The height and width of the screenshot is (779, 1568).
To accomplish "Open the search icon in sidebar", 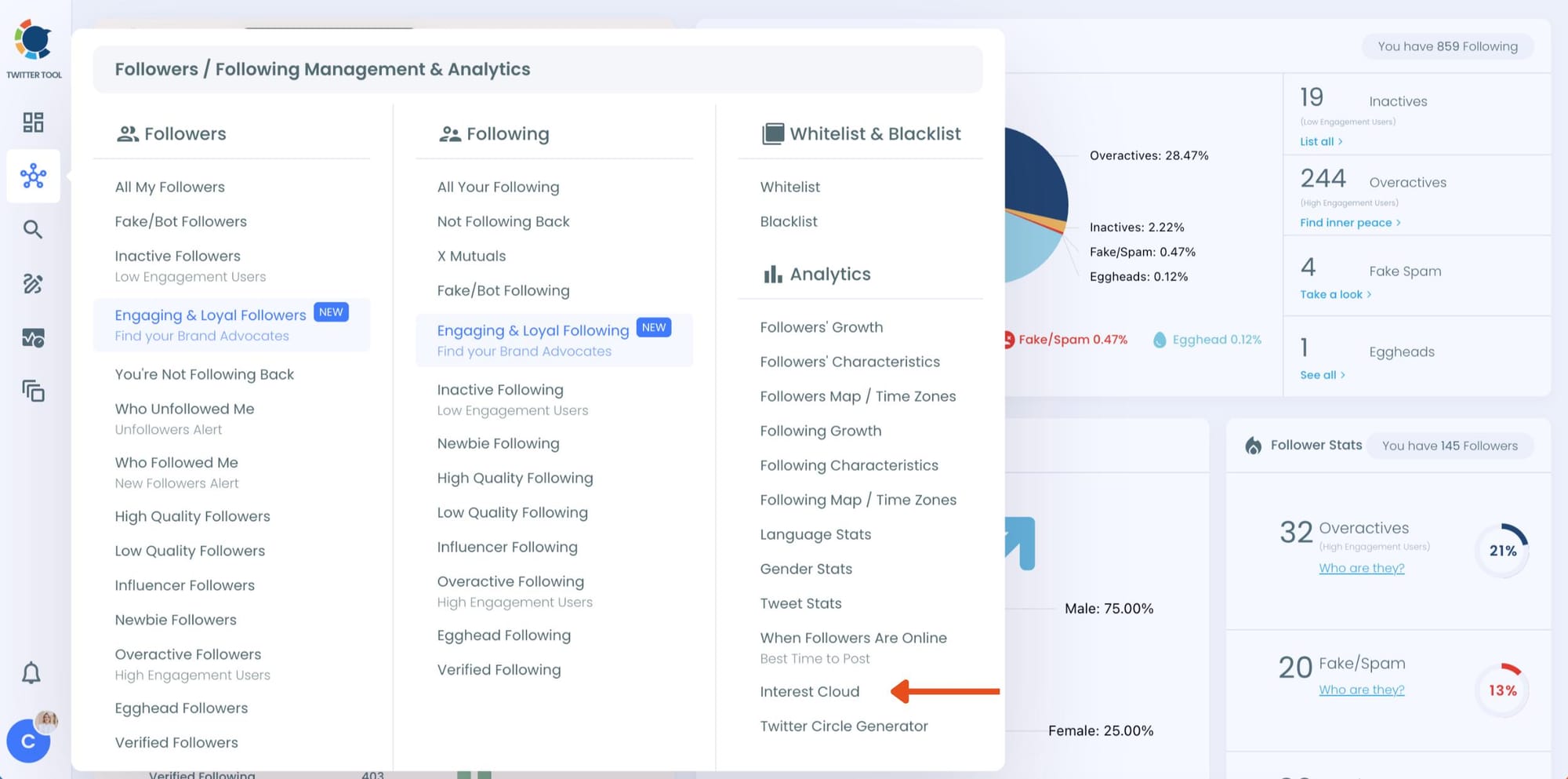I will 33,229.
